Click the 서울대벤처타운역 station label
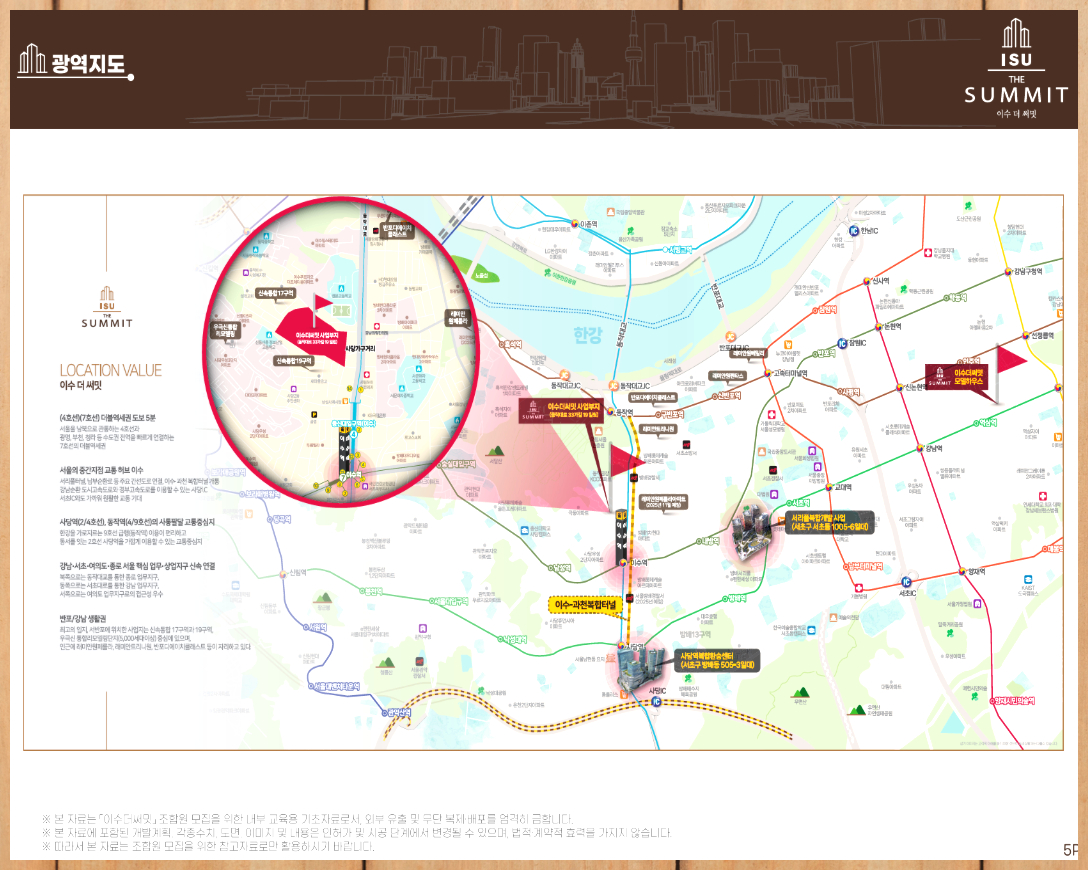This screenshot has height=870, width=1088. pyautogui.click(x=336, y=686)
